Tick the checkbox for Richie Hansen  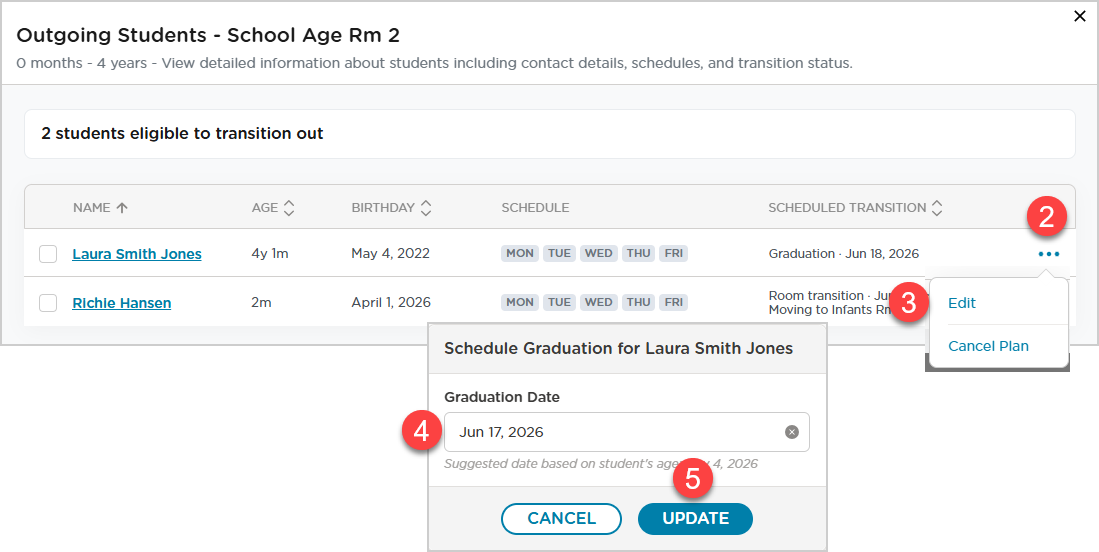(x=48, y=303)
